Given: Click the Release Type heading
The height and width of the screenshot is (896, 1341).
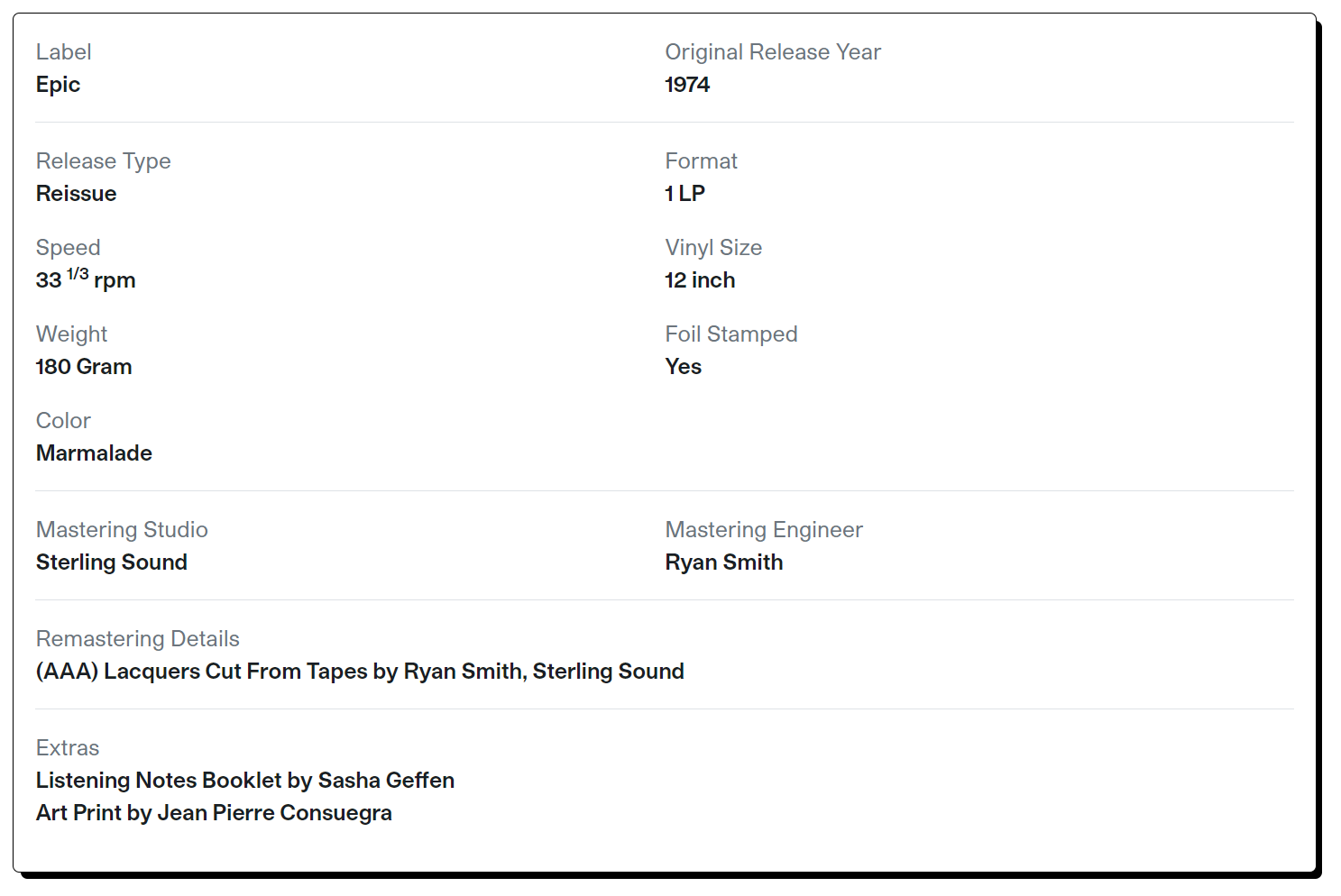Looking at the screenshot, I should pos(104,161).
